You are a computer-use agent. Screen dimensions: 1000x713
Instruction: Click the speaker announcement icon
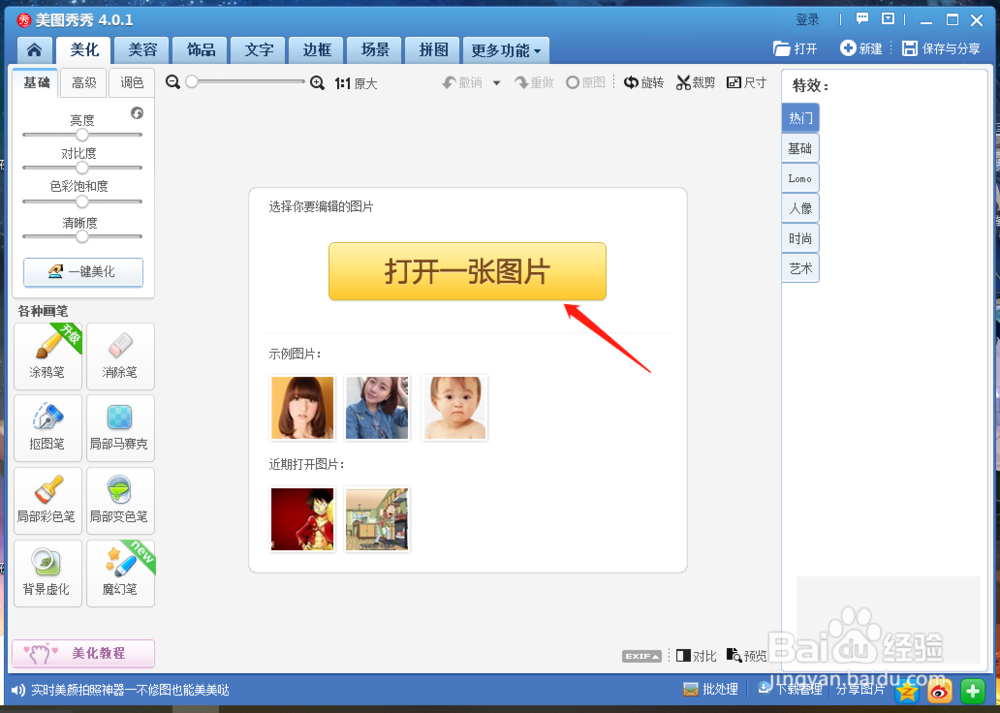pyautogui.click(x=18, y=690)
